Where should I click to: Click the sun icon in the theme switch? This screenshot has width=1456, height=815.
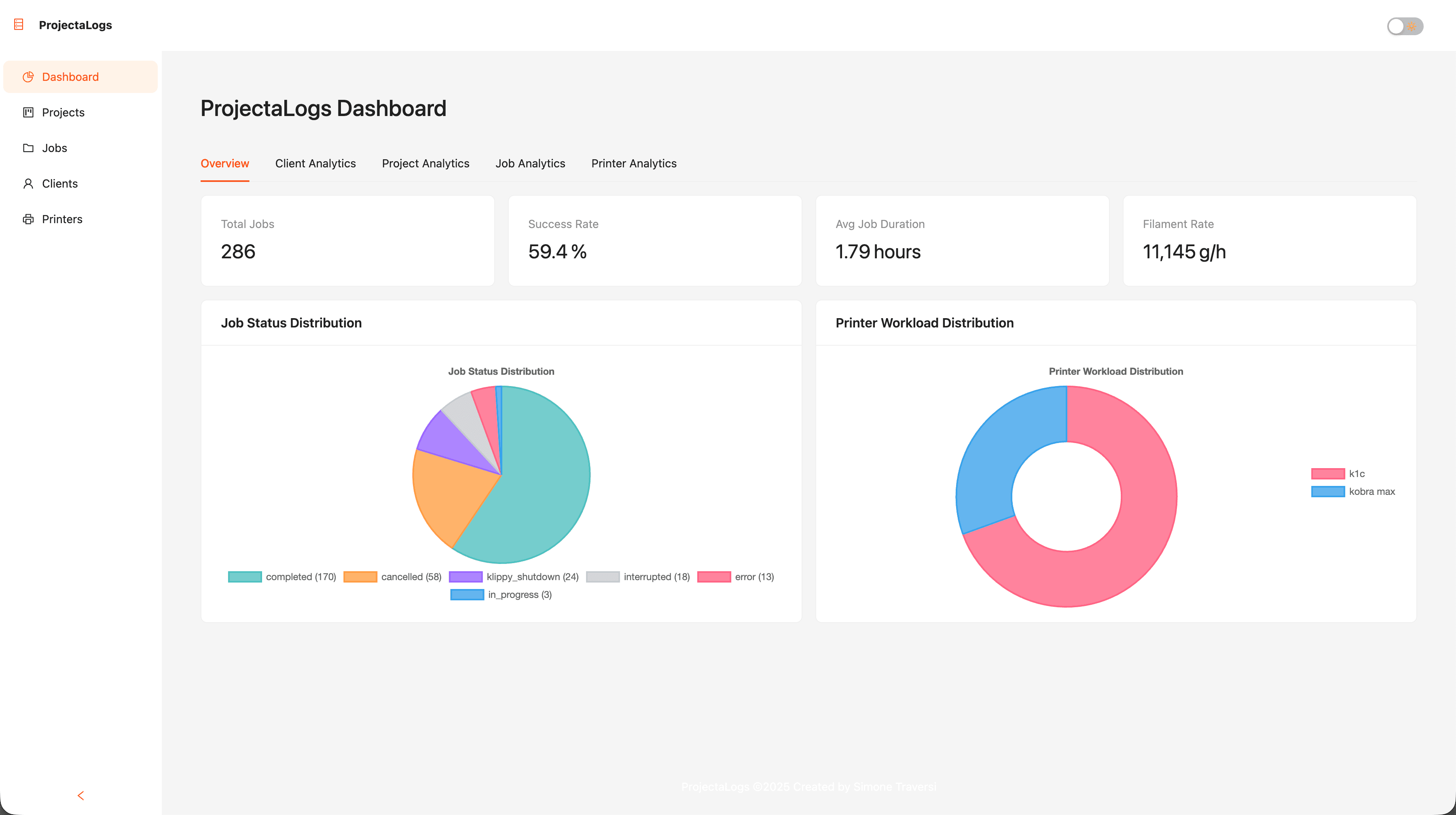coord(1412,25)
